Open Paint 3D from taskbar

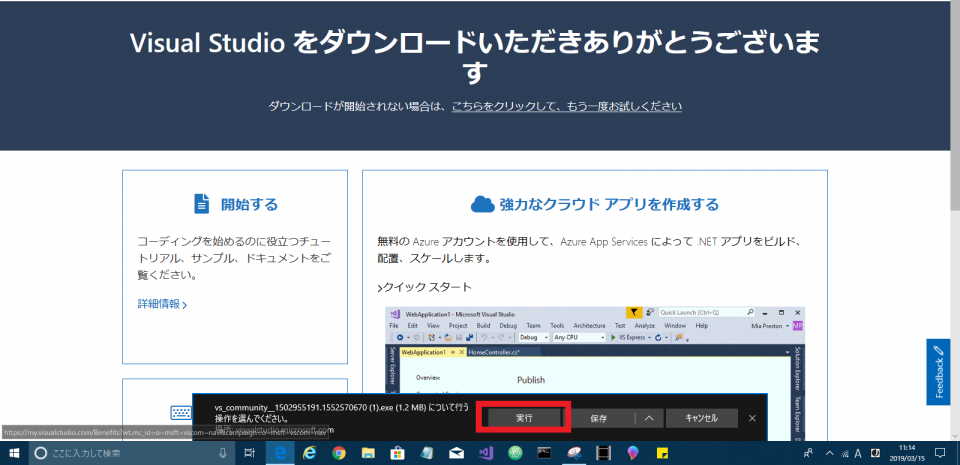(x=632, y=453)
